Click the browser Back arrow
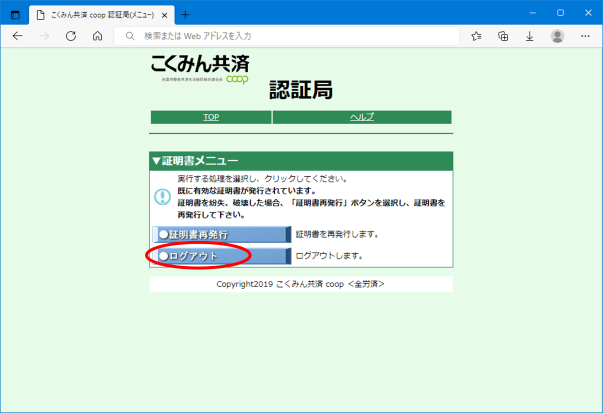This screenshot has height=413, width=603. pyautogui.click(x=18, y=36)
